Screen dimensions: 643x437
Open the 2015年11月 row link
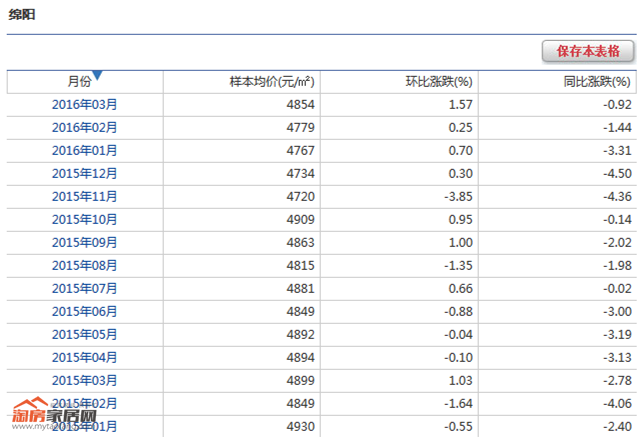(84, 197)
